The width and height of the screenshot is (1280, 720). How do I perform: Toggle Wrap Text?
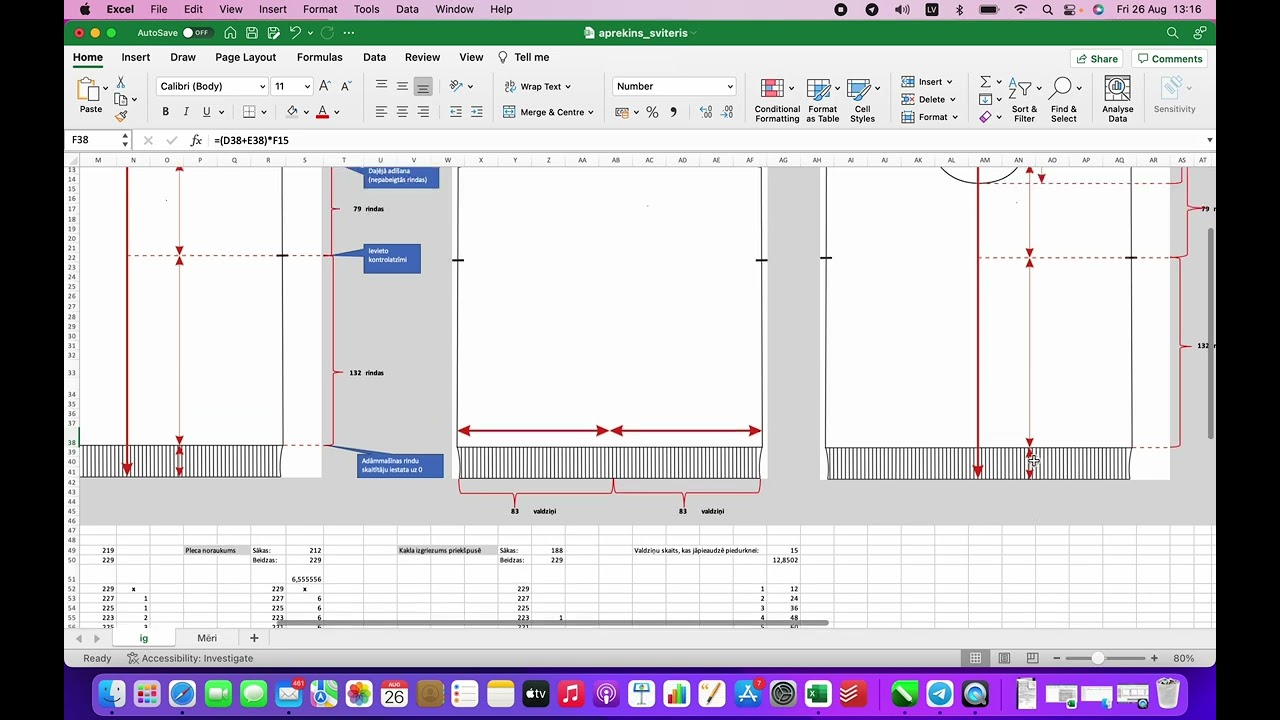[538, 86]
